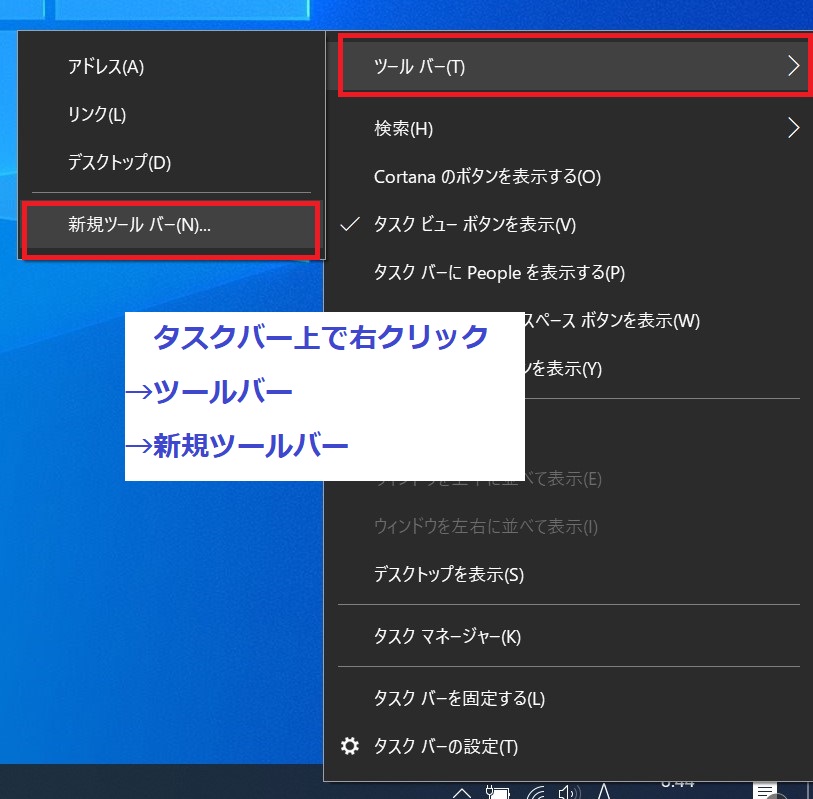
Task: Click the power plug status icon
Action: (x=498, y=792)
